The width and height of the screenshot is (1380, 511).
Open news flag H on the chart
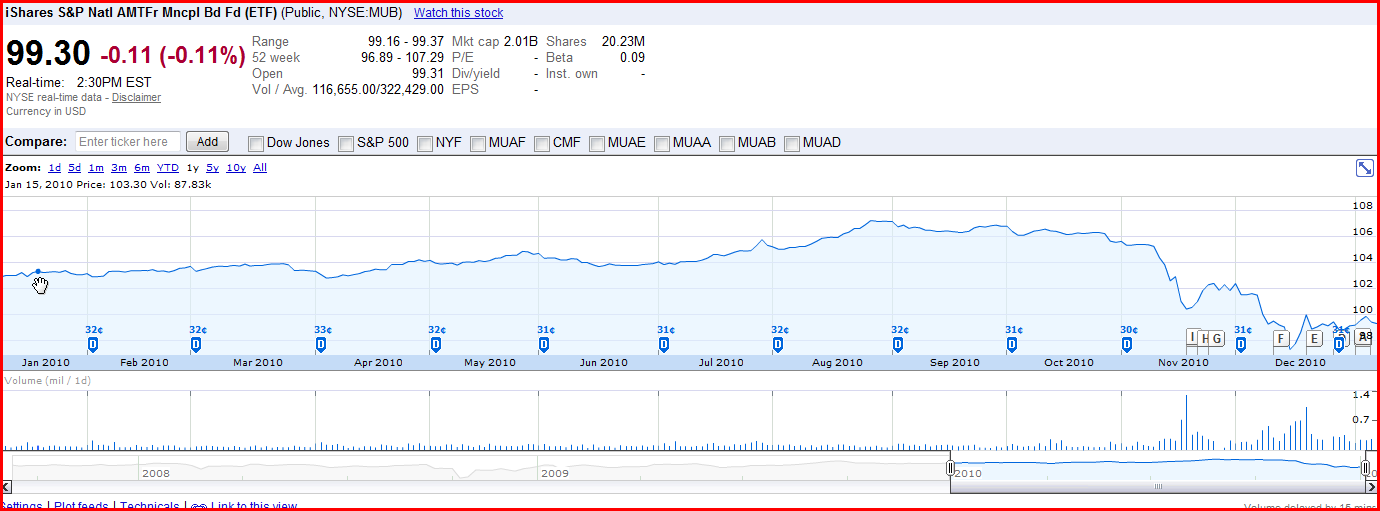click(x=1204, y=338)
